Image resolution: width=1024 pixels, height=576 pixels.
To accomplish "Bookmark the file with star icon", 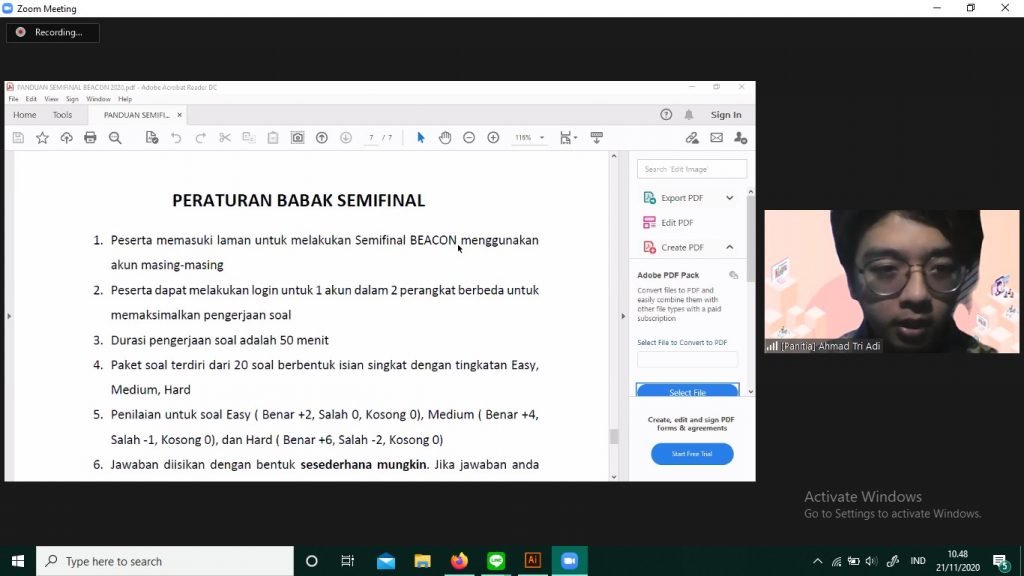I will [42, 138].
